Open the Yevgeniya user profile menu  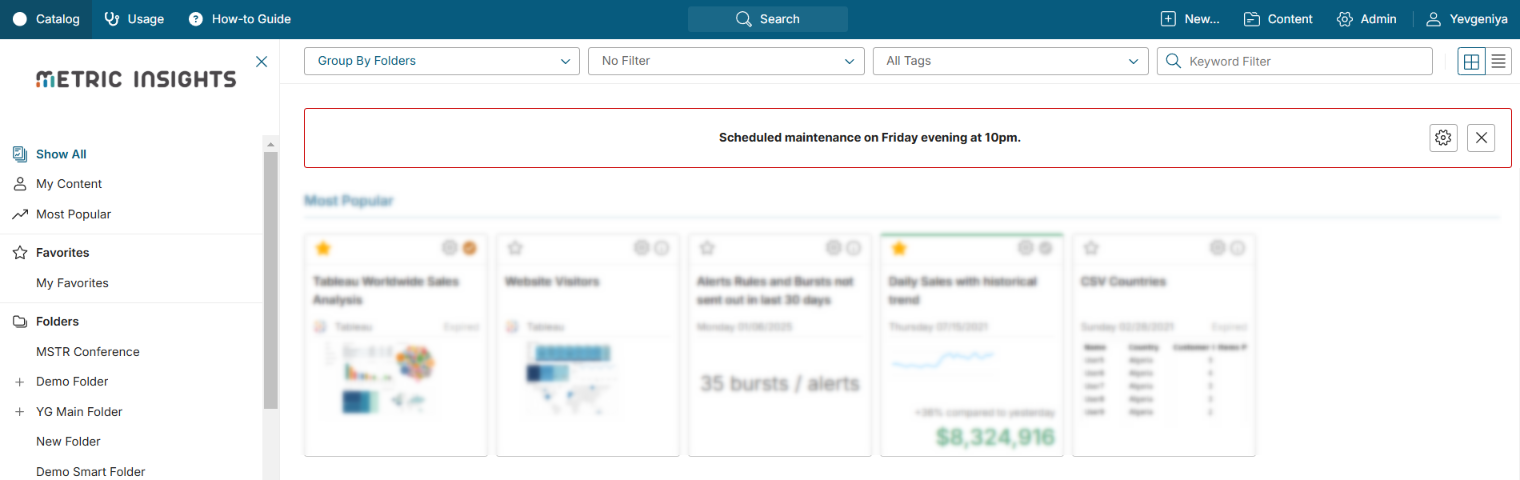point(1466,19)
